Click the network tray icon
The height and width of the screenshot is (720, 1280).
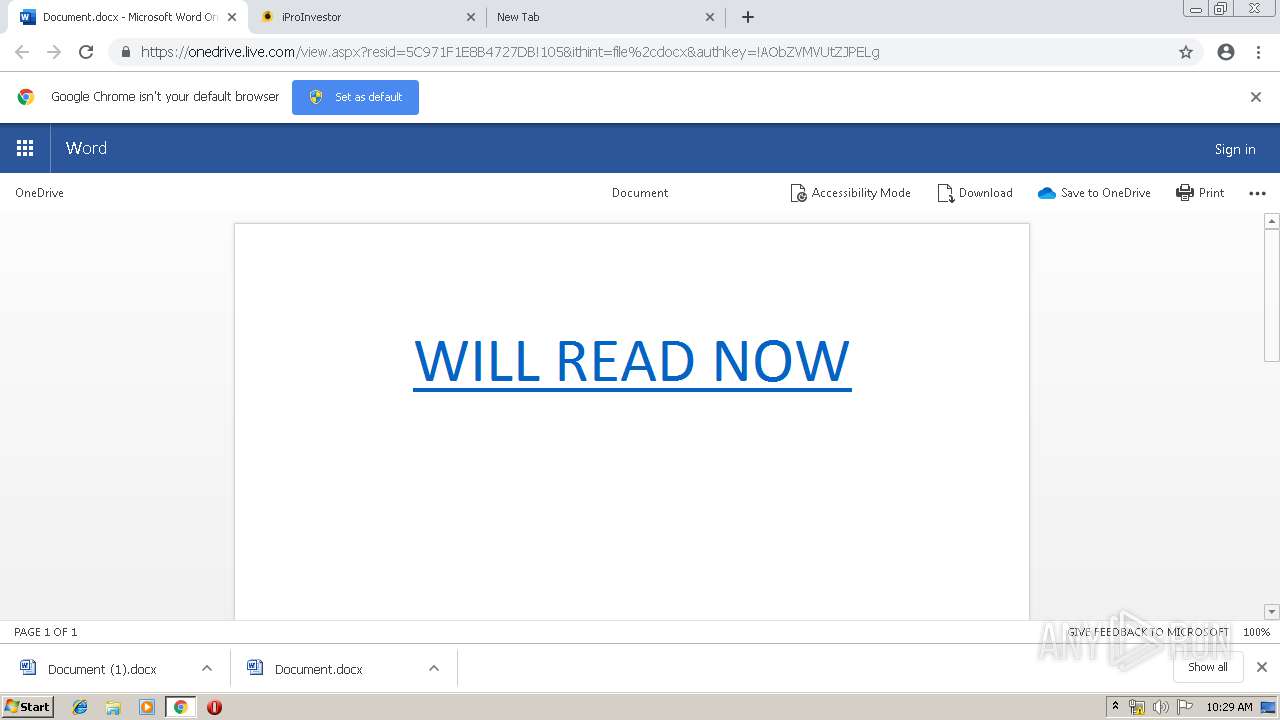pos(1137,707)
